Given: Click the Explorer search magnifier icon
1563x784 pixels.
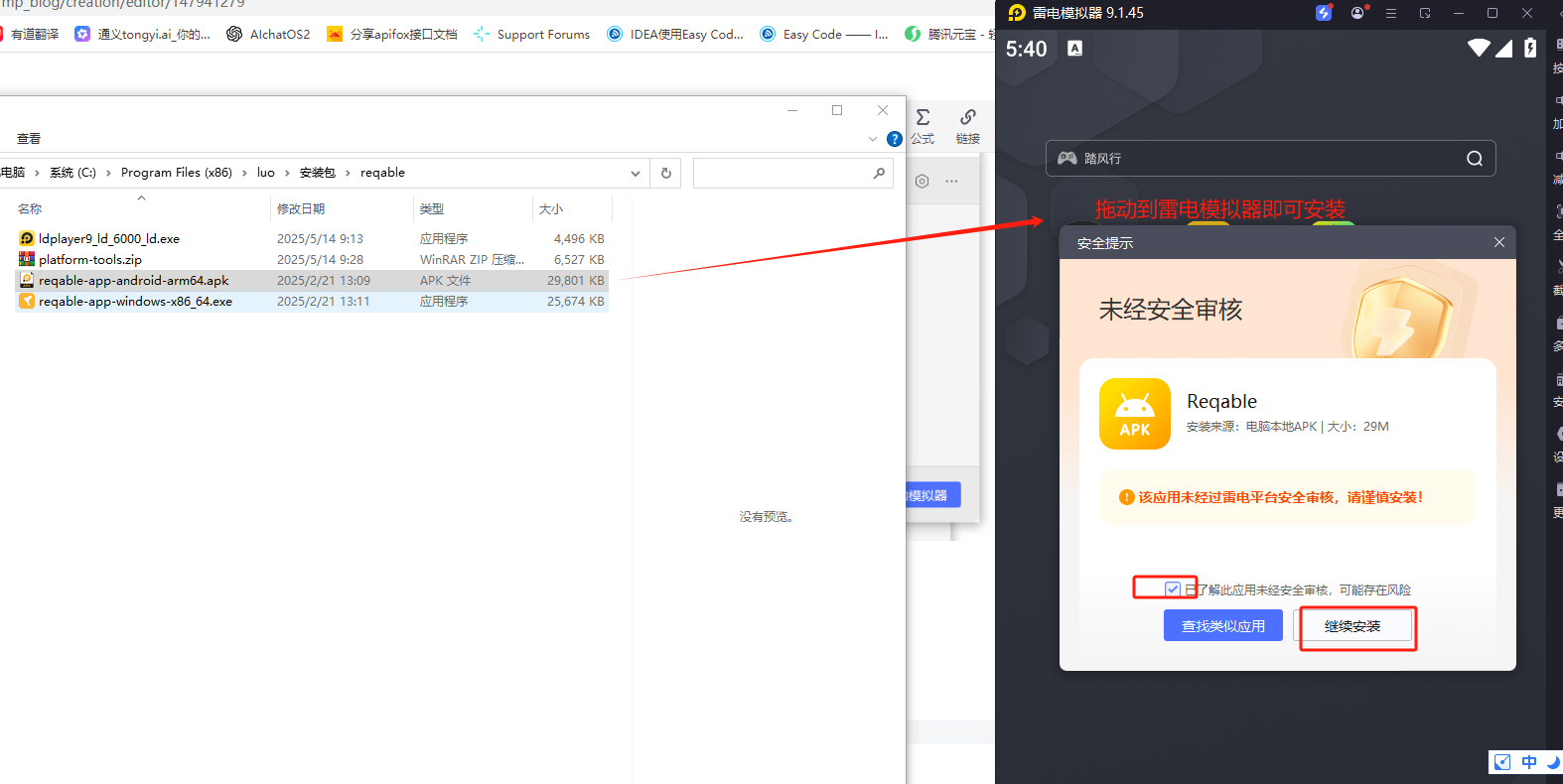Looking at the screenshot, I should point(879,173).
